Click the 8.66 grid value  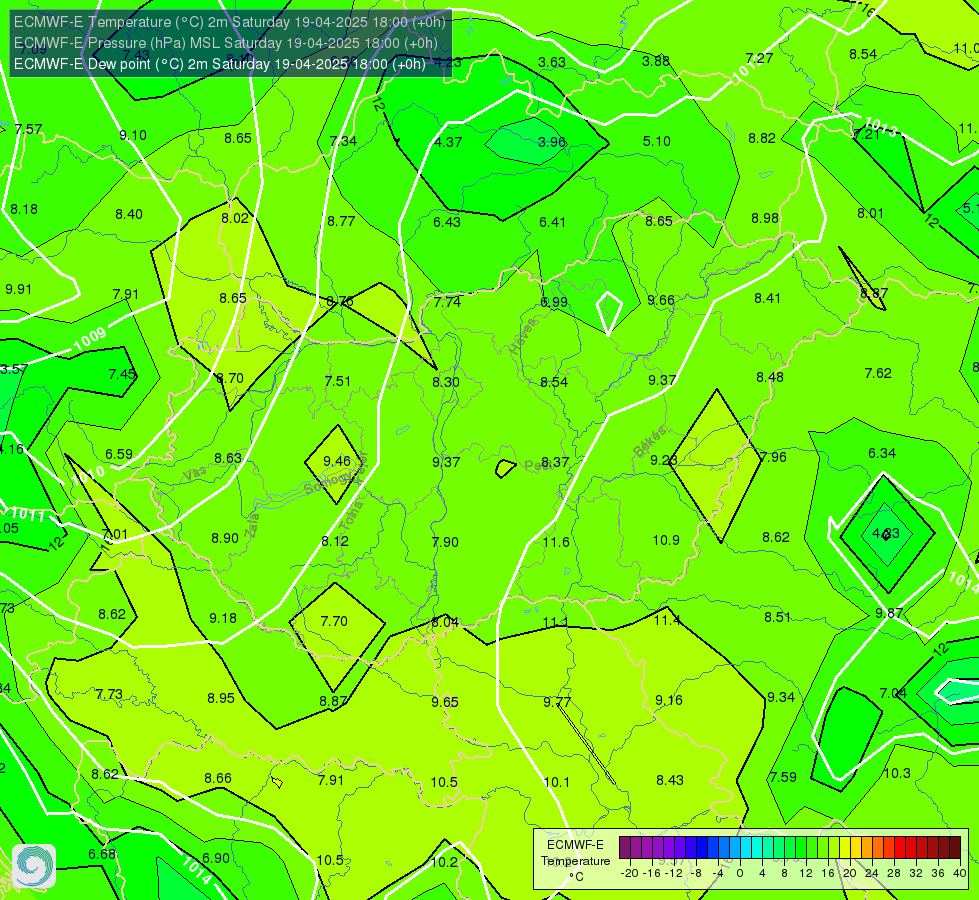click(x=218, y=778)
